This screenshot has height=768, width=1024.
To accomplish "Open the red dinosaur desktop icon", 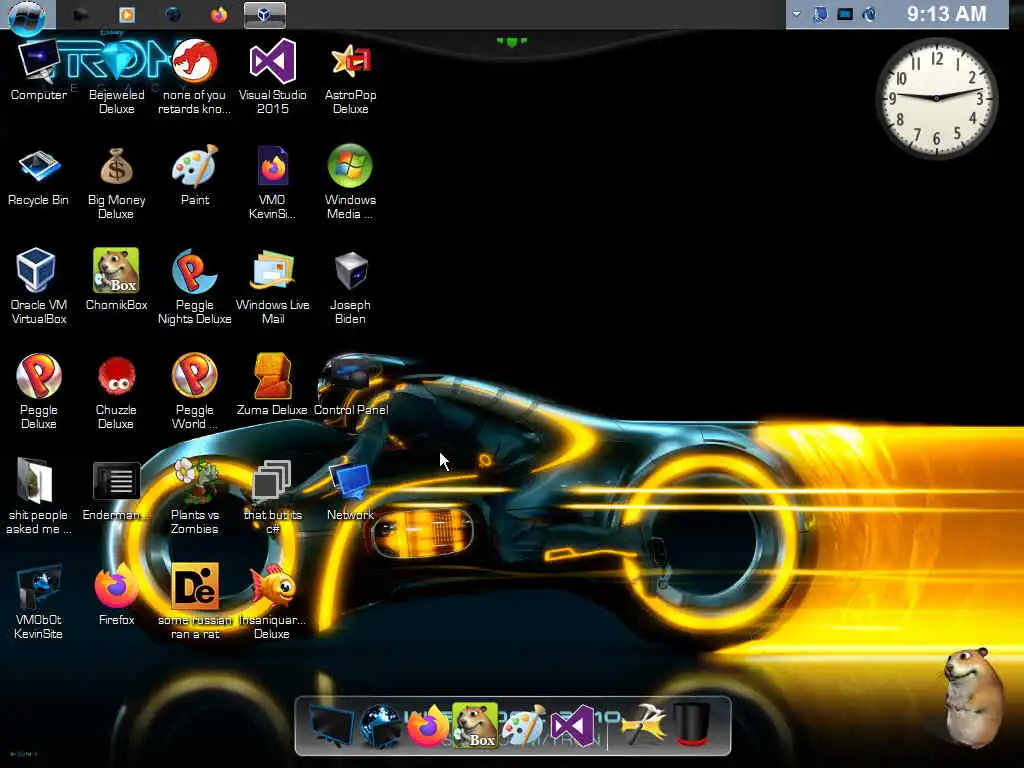I will point(194,77).
